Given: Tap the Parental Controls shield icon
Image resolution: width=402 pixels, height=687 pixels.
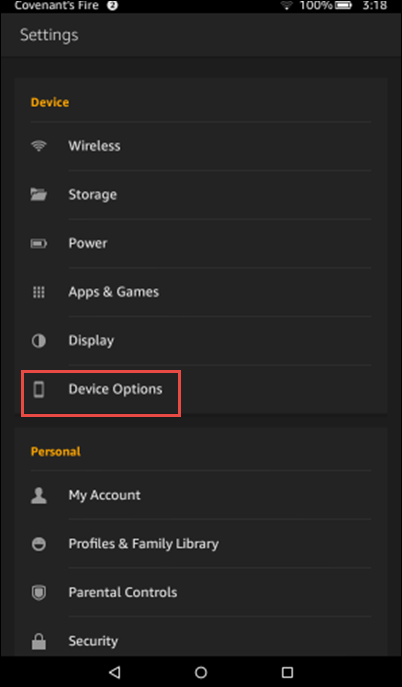Looking at the screenshot, I should click(39, 592).
